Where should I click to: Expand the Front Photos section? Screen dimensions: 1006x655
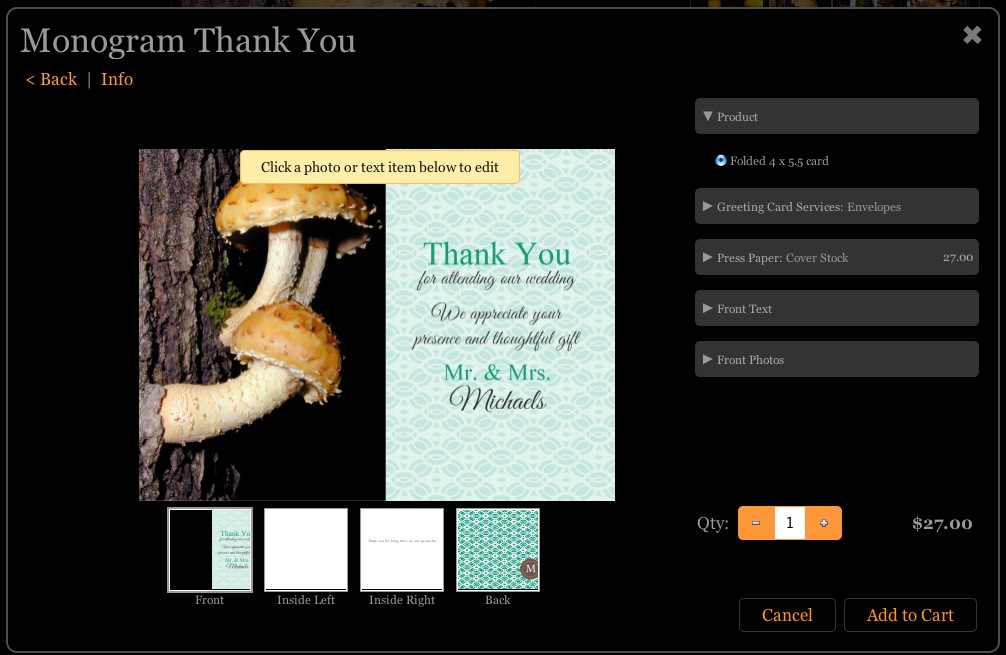(836, 360)
